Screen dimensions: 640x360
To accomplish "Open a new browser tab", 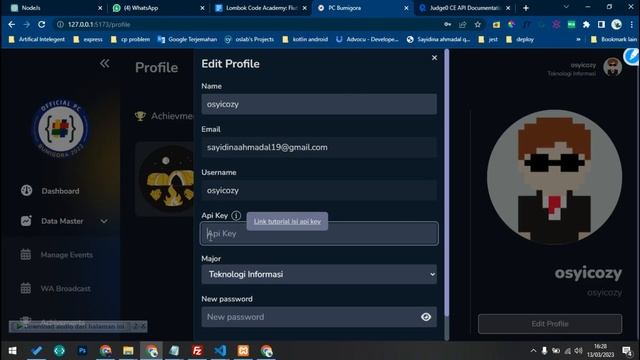I will (526, 8).
